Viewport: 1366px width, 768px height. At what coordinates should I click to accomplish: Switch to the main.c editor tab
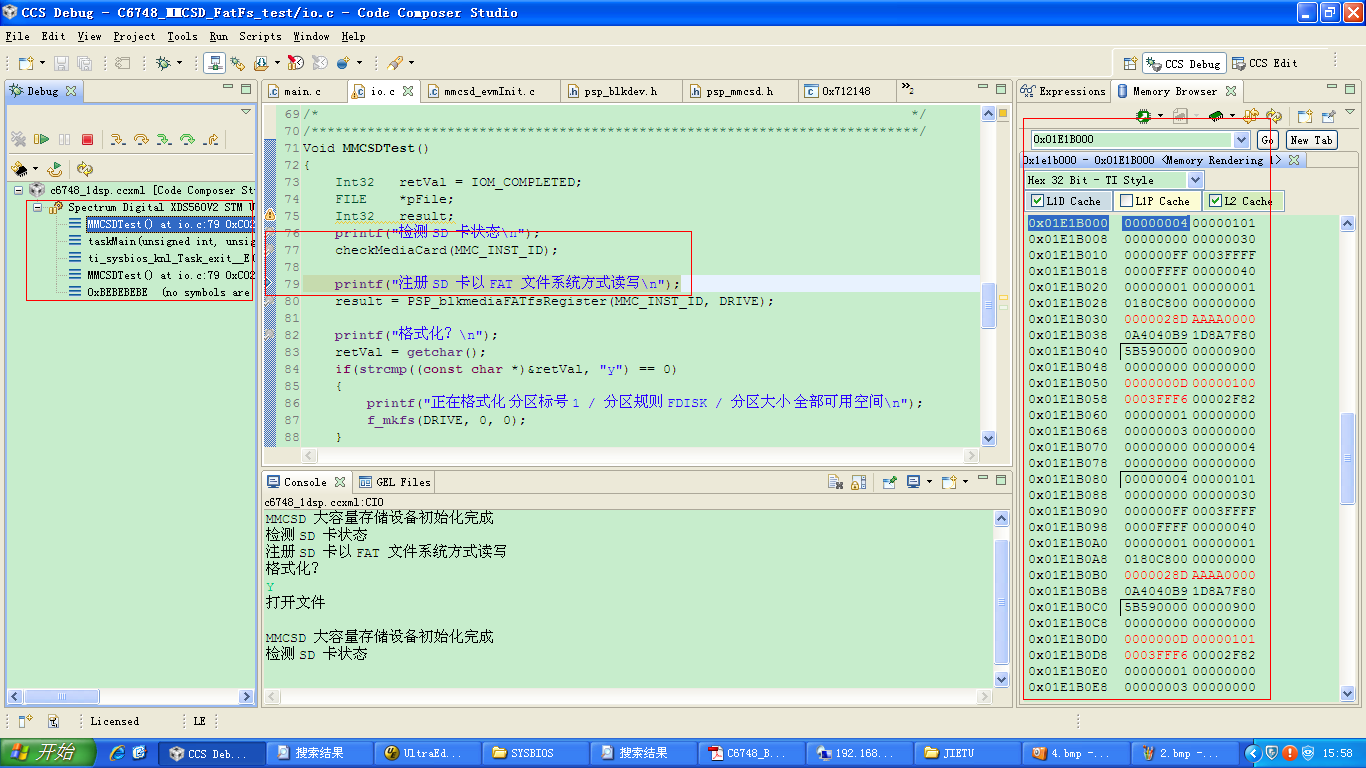pos(302,91)
